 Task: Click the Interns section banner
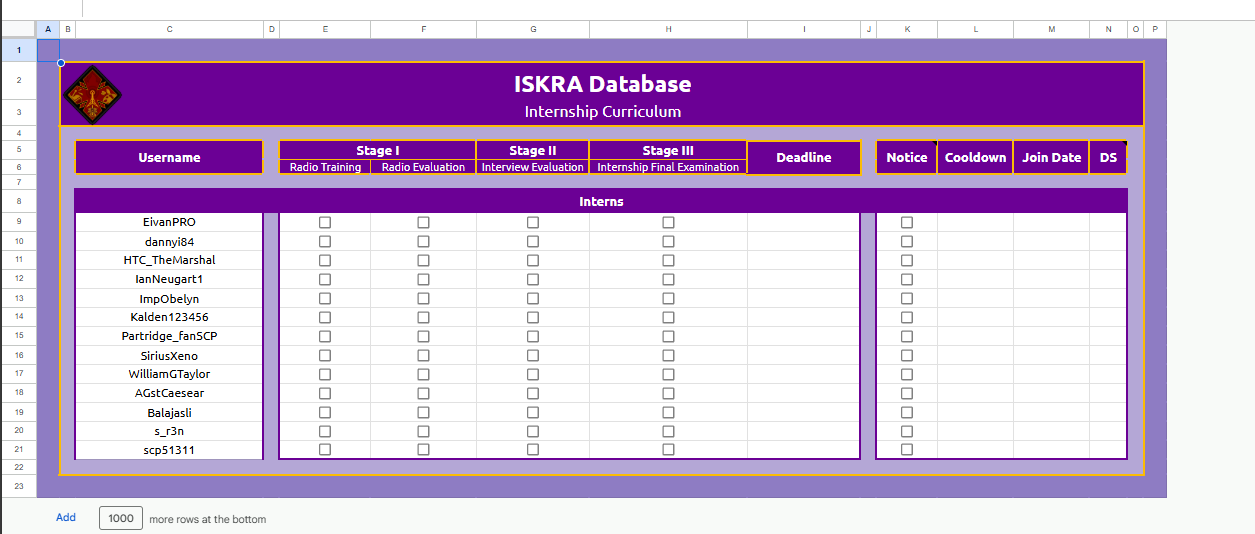tap(601, 201)
